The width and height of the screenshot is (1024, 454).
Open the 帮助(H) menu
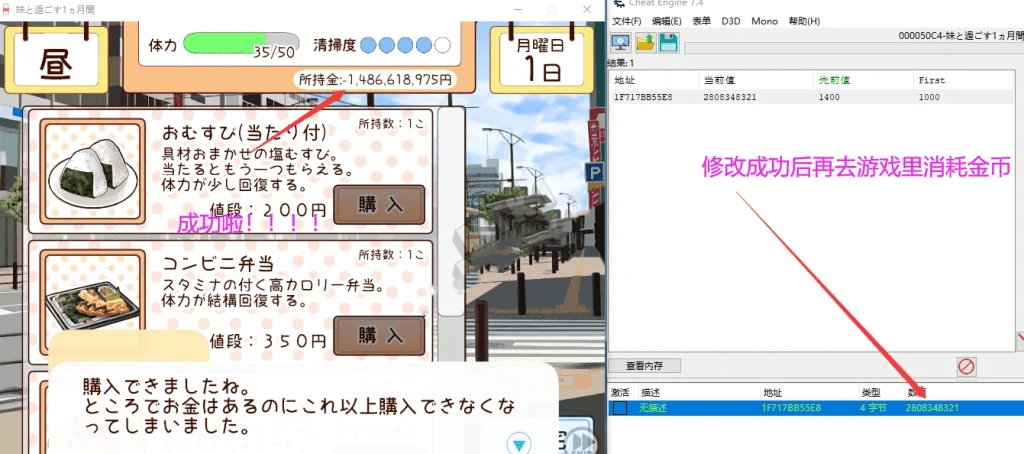(803, 21)
